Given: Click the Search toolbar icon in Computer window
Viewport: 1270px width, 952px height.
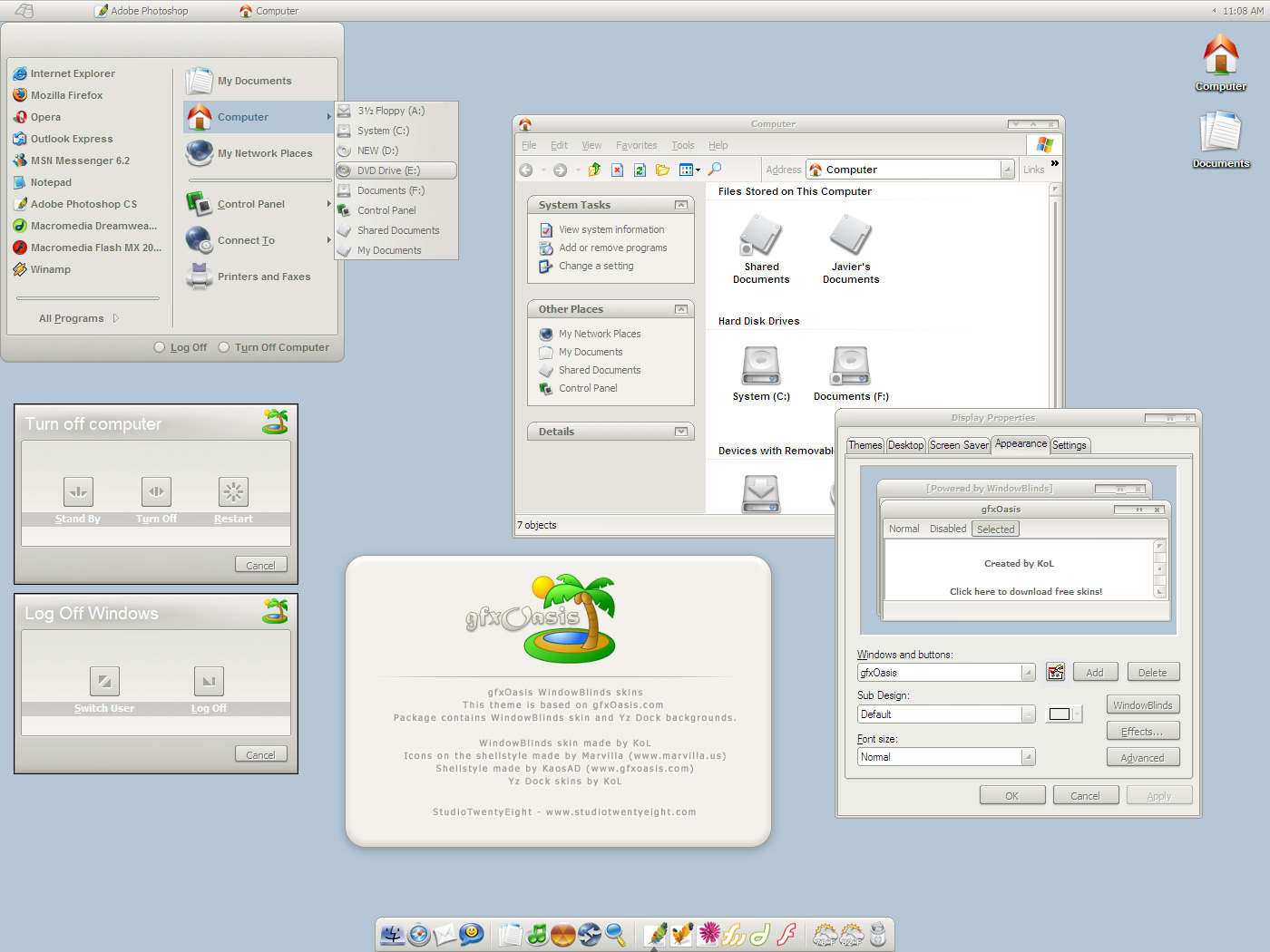Looking at the screenshot, I should pos(715,169).
